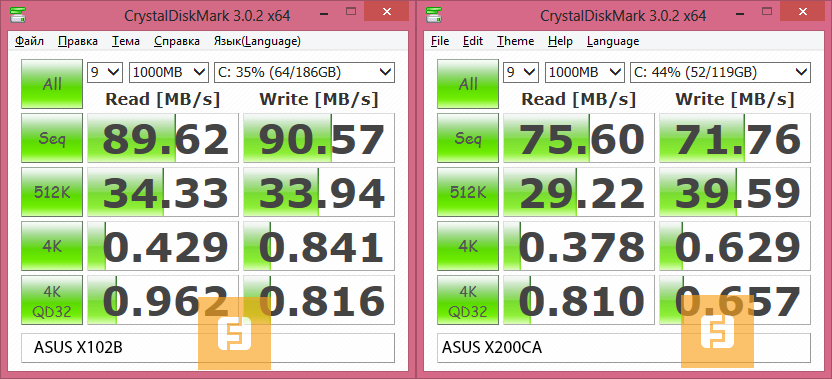Open Язык(Language) menu in left window
Screen dimensions: 832x379
pos(257,41)
